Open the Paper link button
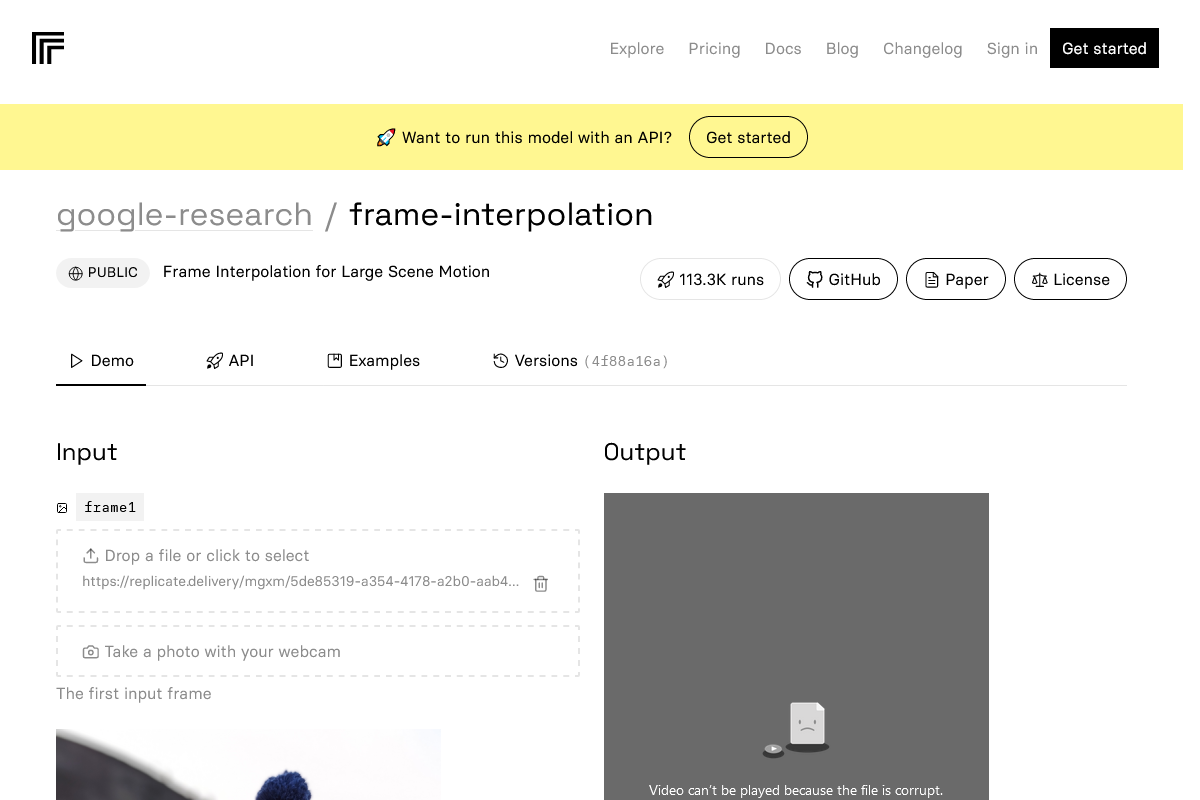 coord(955,280)
